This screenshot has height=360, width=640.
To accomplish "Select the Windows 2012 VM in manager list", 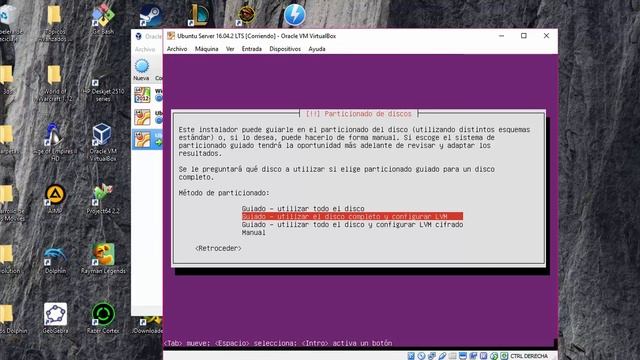I will pyautogui.click(x=148, y=95).
